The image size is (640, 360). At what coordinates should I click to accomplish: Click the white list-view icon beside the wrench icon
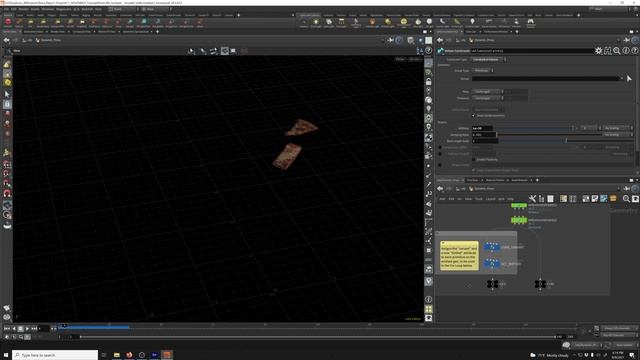coord(550,199)
